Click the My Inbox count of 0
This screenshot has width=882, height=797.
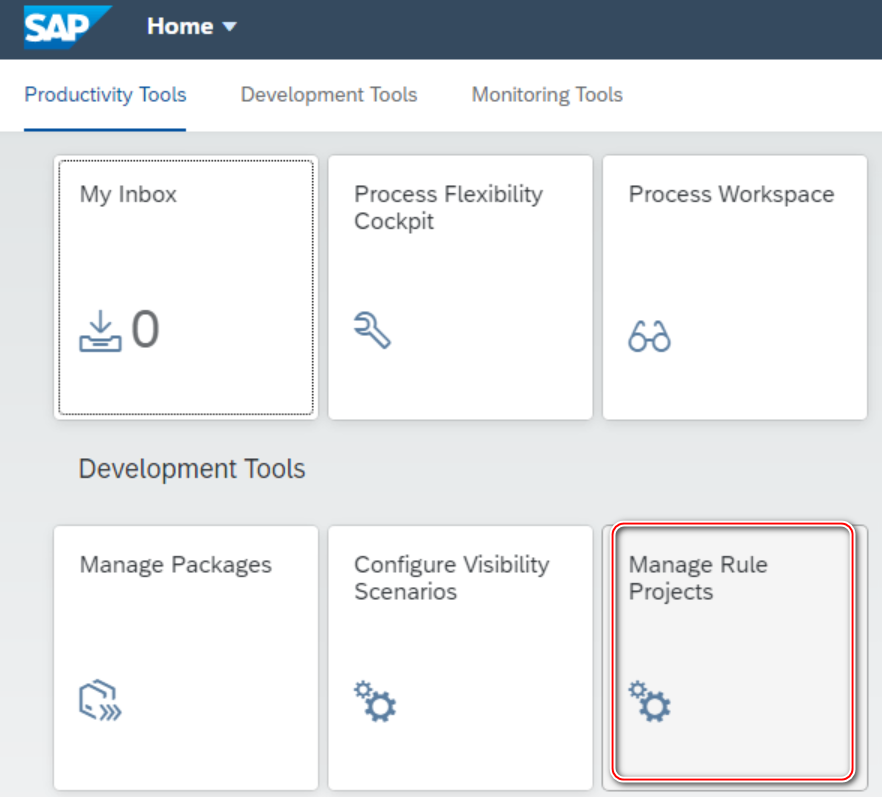tap(145, 329)
